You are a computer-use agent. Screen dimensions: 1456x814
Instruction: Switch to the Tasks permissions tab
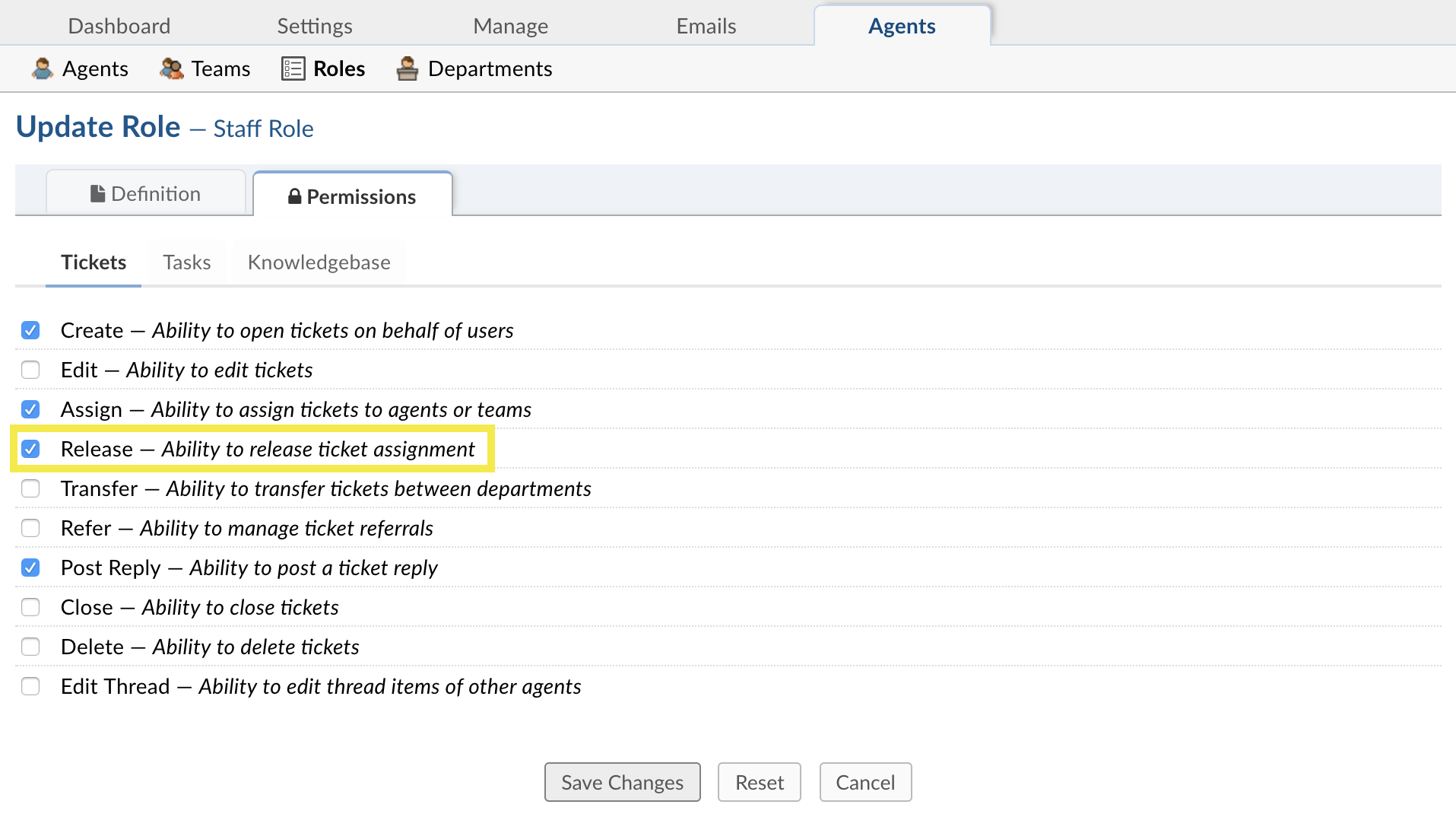(186, 262)
